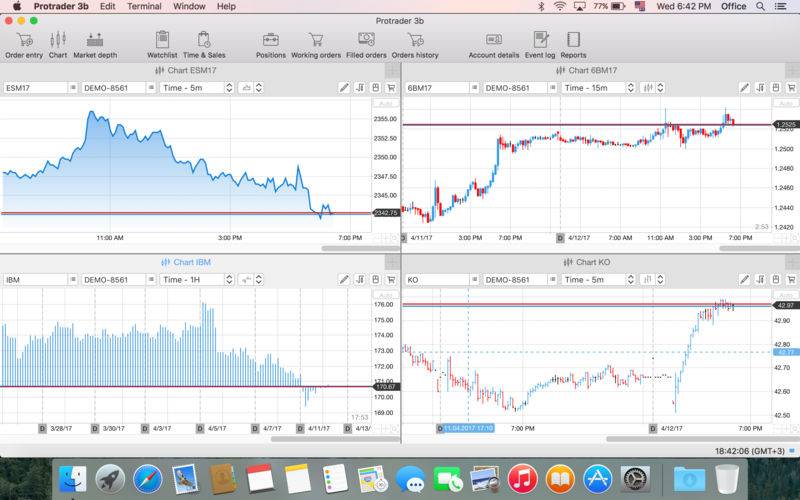Open the Terminal menu
The image size is (800, 500).
coord(144,6)
